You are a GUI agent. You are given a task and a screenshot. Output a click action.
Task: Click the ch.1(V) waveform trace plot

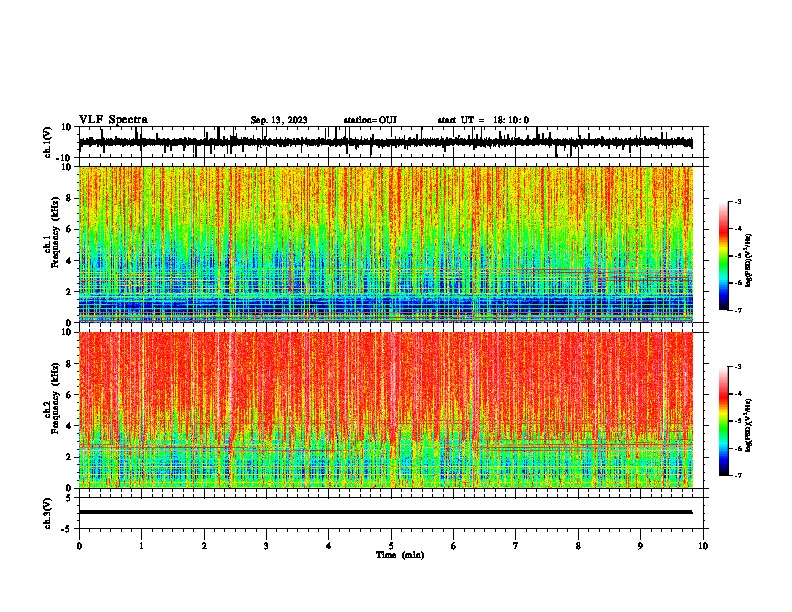click(386, 142)
